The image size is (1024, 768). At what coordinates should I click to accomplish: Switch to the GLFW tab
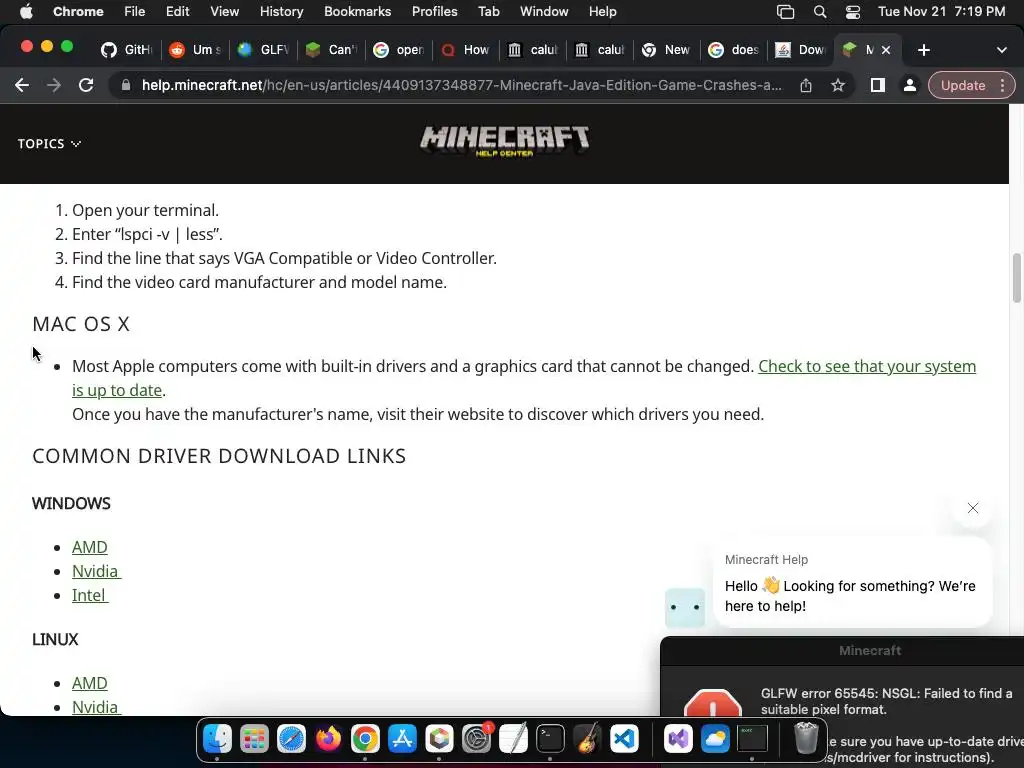pos(263,50)
